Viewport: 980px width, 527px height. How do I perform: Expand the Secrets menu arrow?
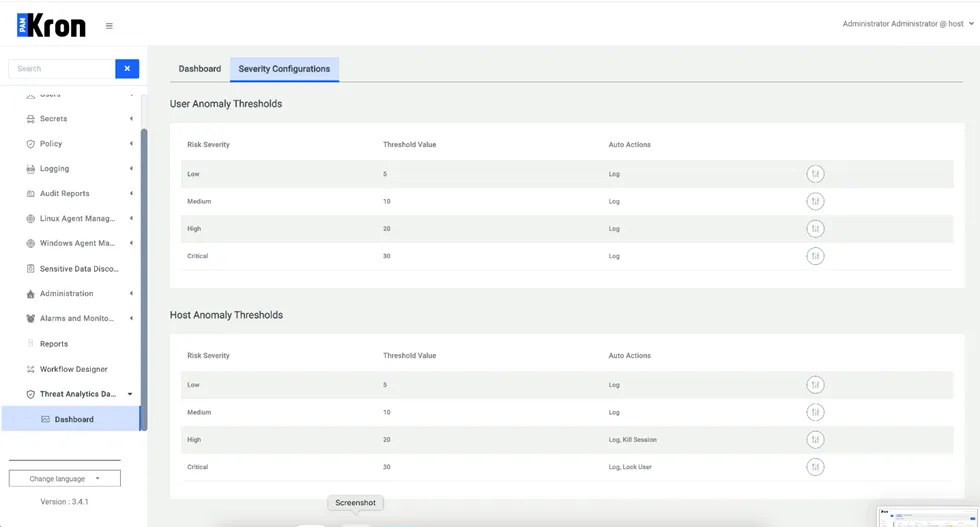coord(131,119)
